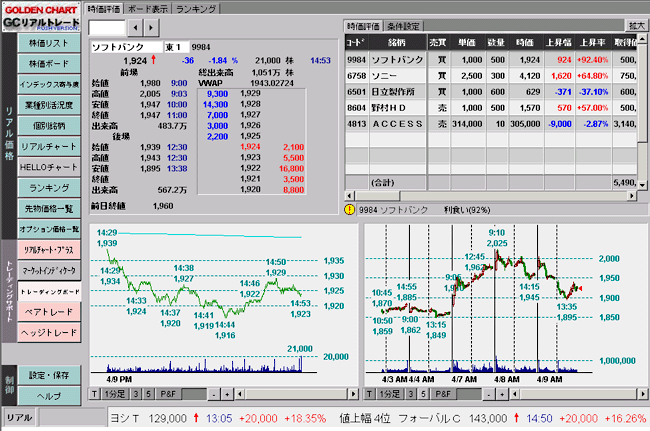The height and width of the screenshot is (431, 650).
Task: Click next stock arrow button
Action: click(151, 28)
